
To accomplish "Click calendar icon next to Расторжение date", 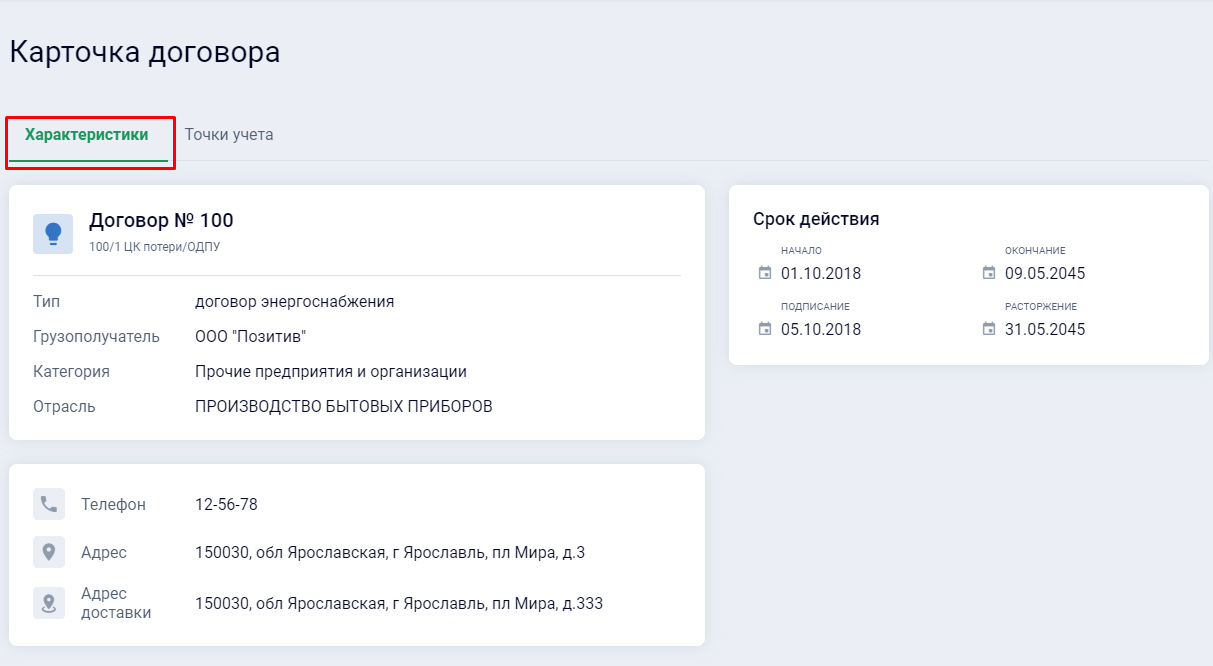I will click(x=989, y=329).
